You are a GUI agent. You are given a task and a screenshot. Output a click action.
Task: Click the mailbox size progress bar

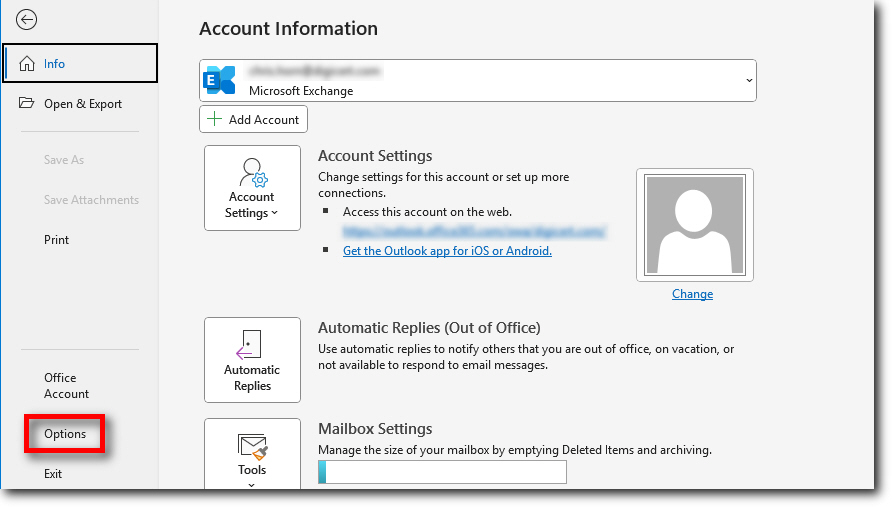click(443, 472)
